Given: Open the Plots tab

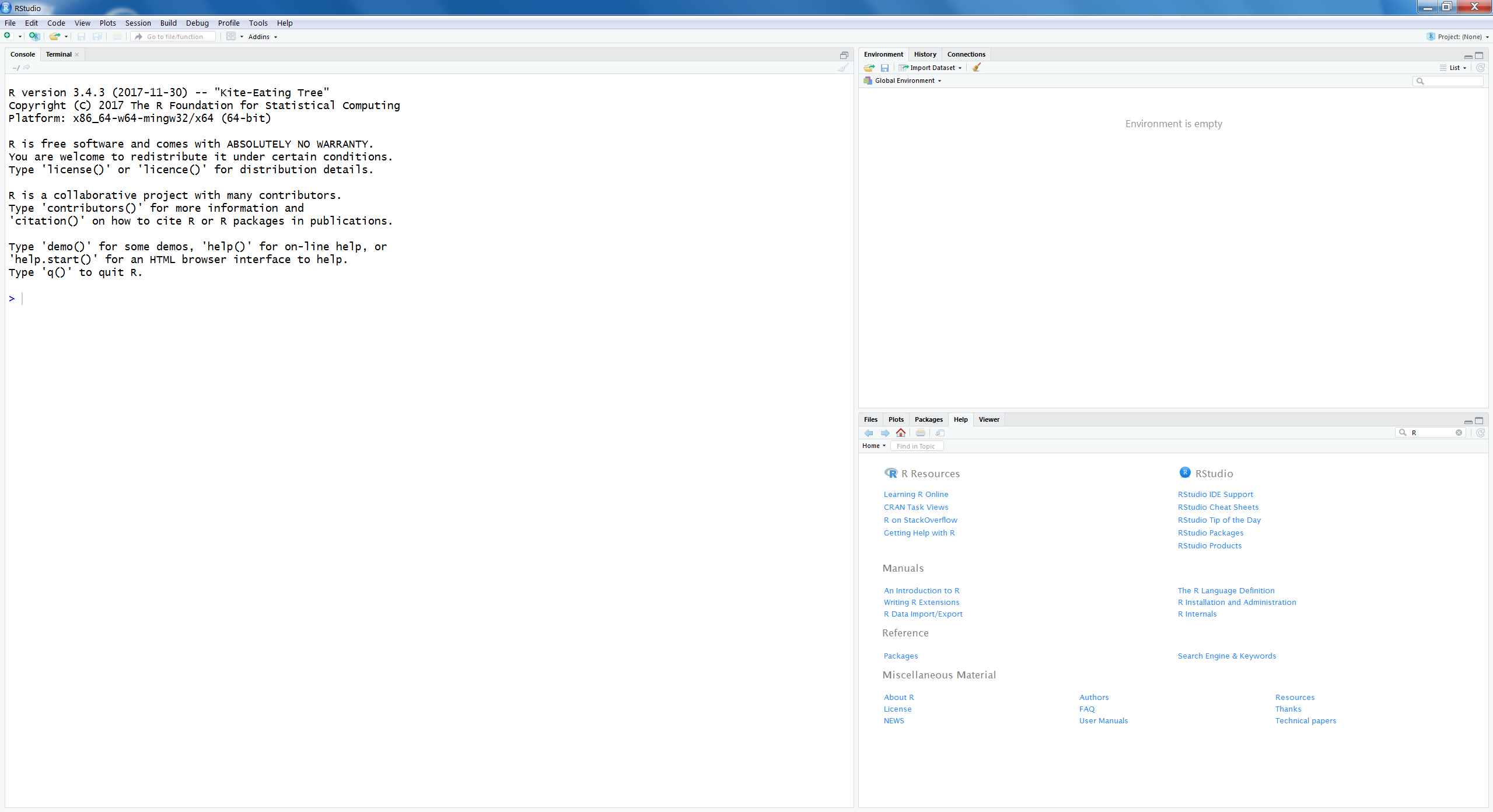Looking at the screenshot, I should 894,419.
